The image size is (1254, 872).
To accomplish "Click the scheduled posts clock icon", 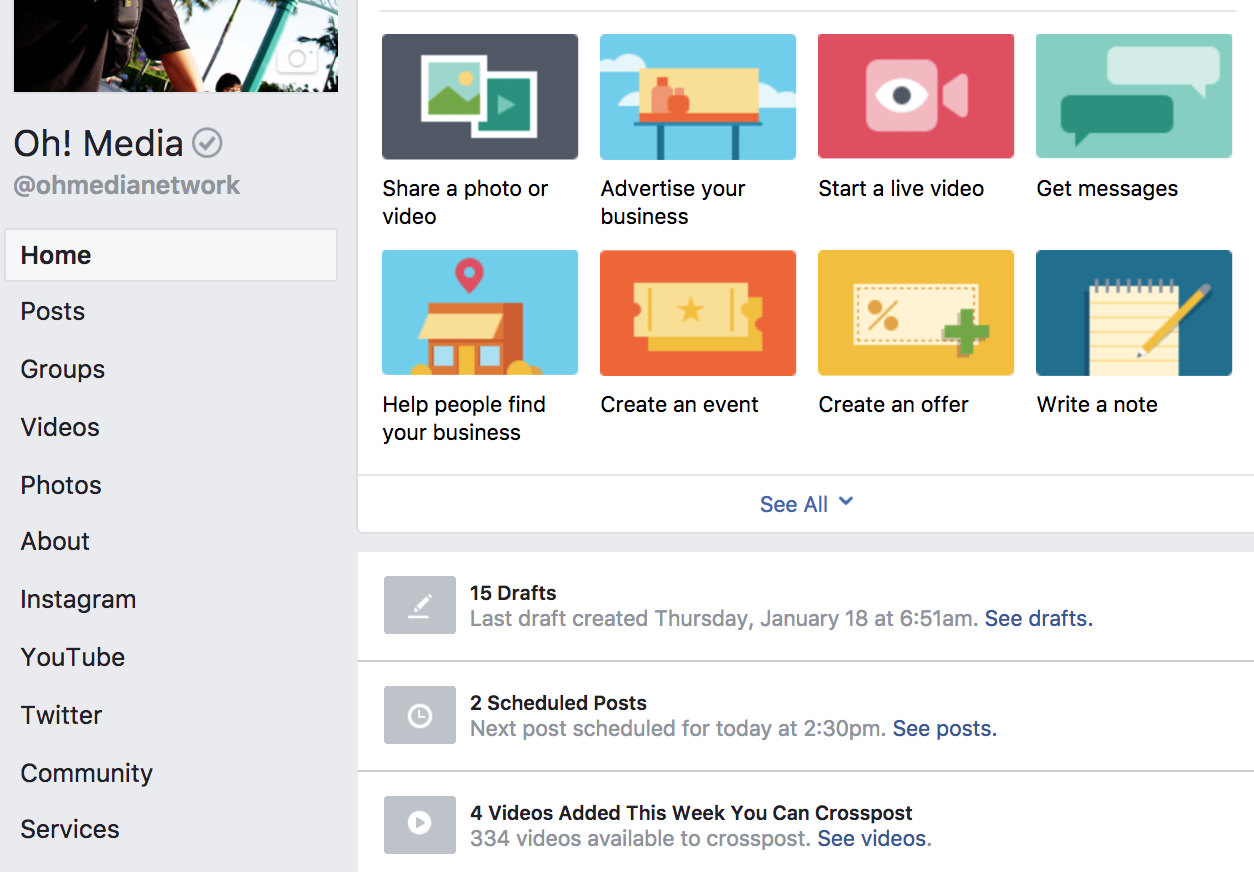I will 420,715.
